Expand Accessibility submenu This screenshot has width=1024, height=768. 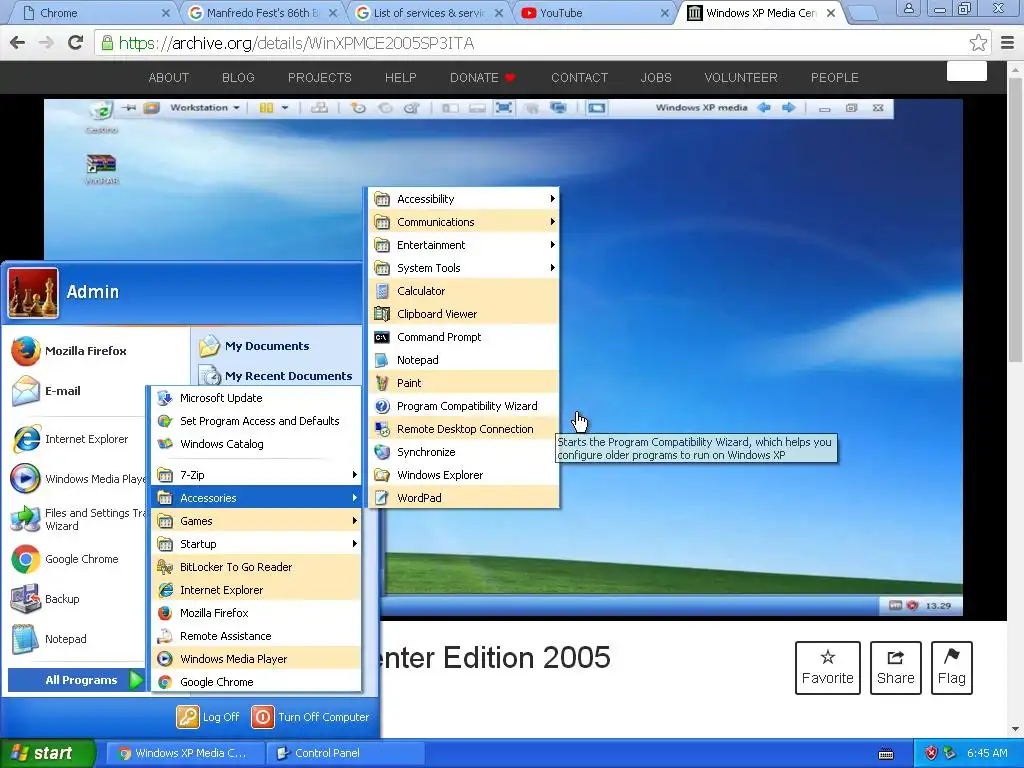coord(464,199)
